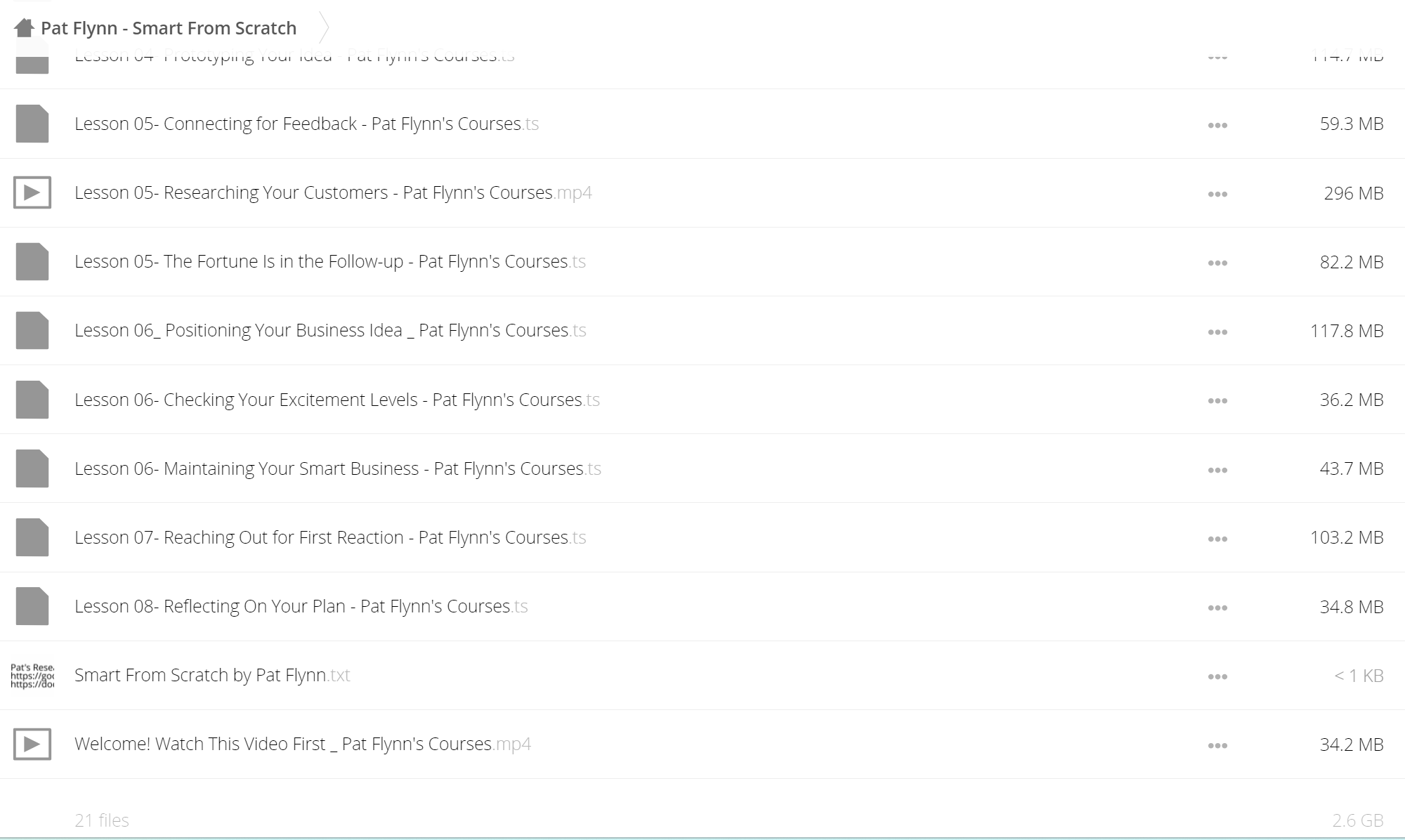
Task: Click the 59.3 MB size value
Action: 1352,124
